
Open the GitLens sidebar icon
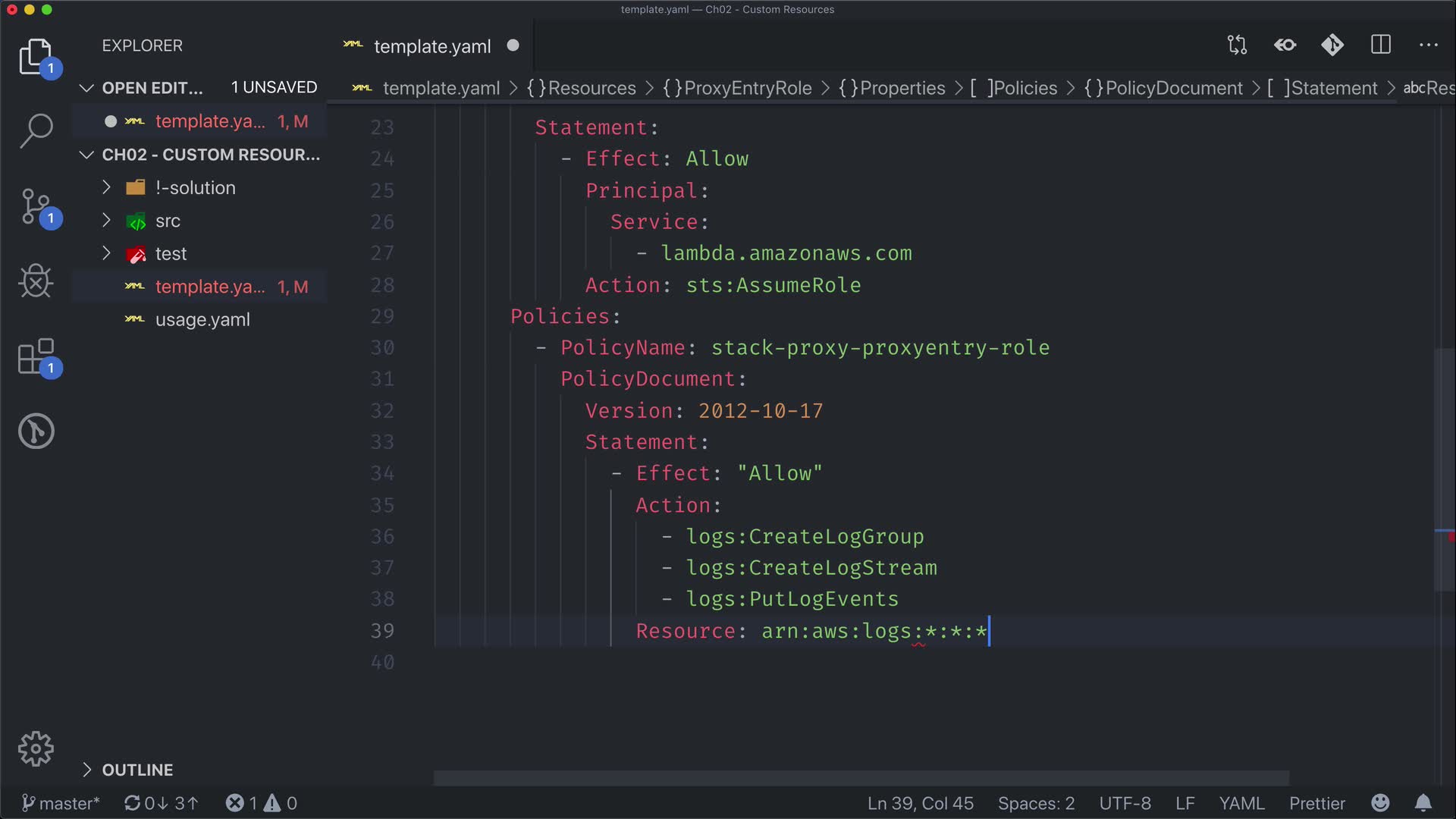click(36, 431)
